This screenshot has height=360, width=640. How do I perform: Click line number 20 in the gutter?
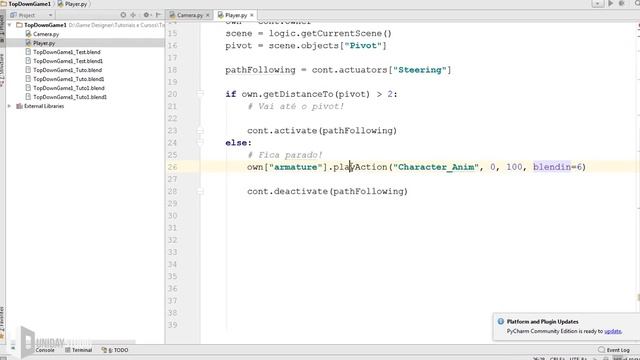coord(172,94)
